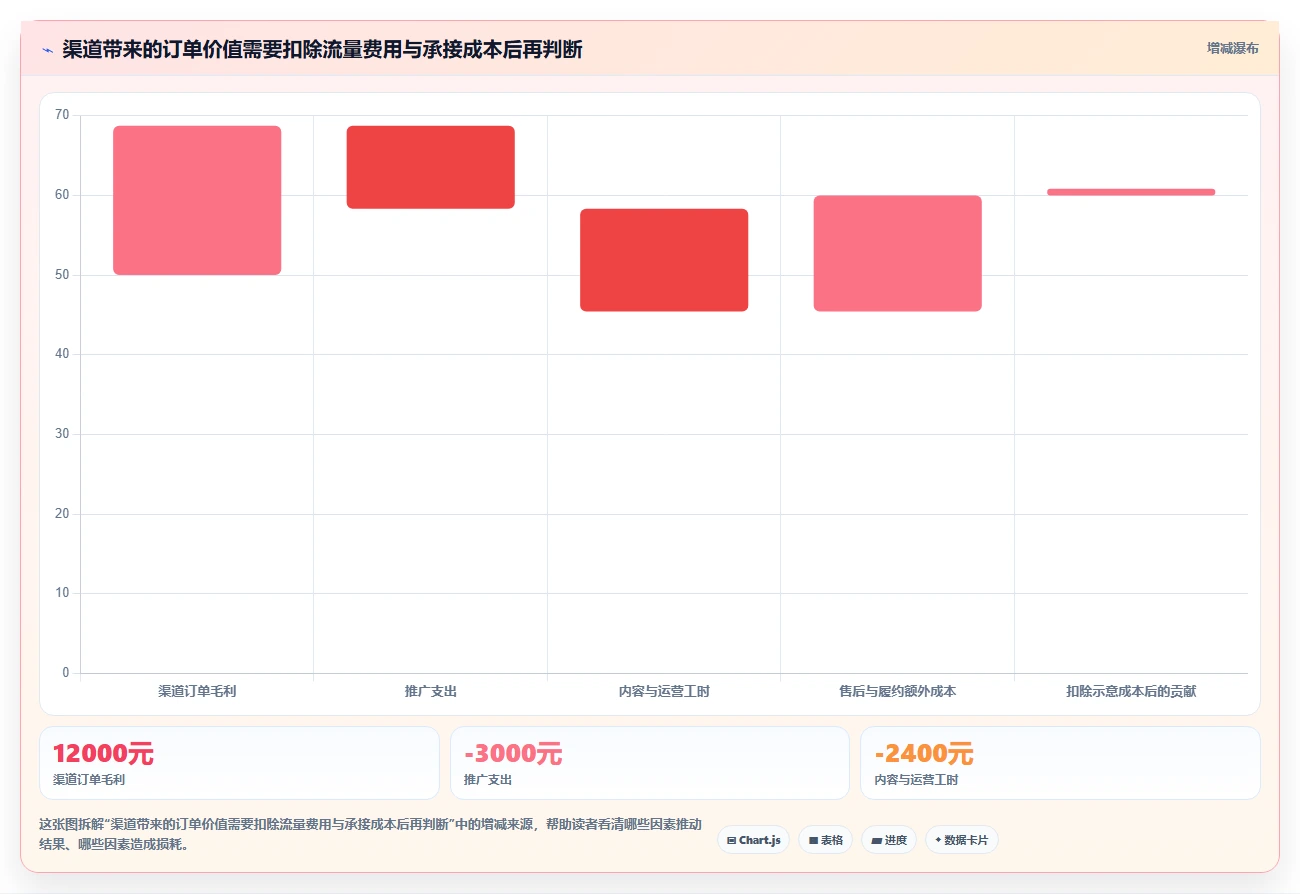This screenshot has width=1300, height=894.
Task: Click the description paragraph starting 这张图拆解
Action: [370, 835]
